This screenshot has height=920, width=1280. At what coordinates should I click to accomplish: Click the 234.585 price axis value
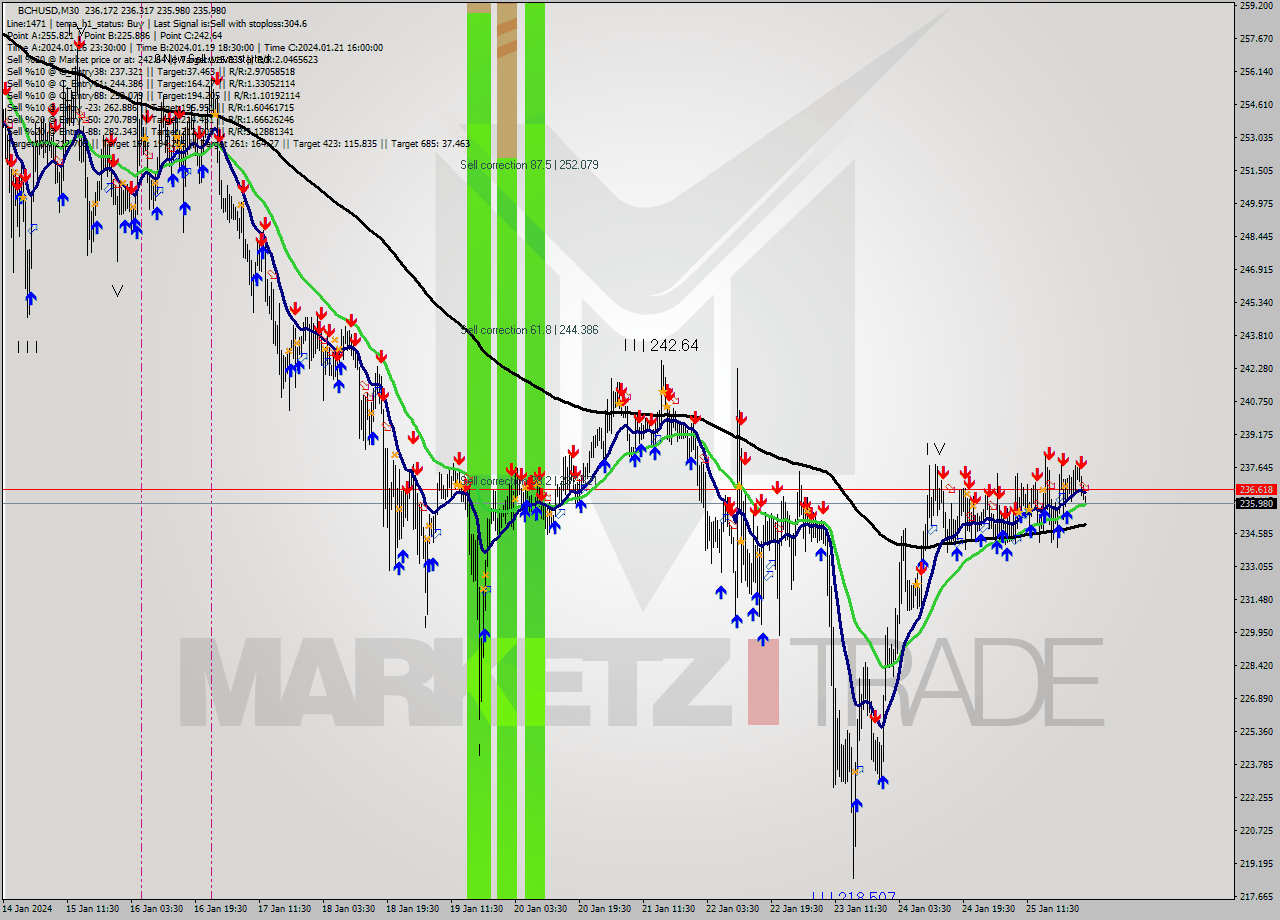(1256, 533)
